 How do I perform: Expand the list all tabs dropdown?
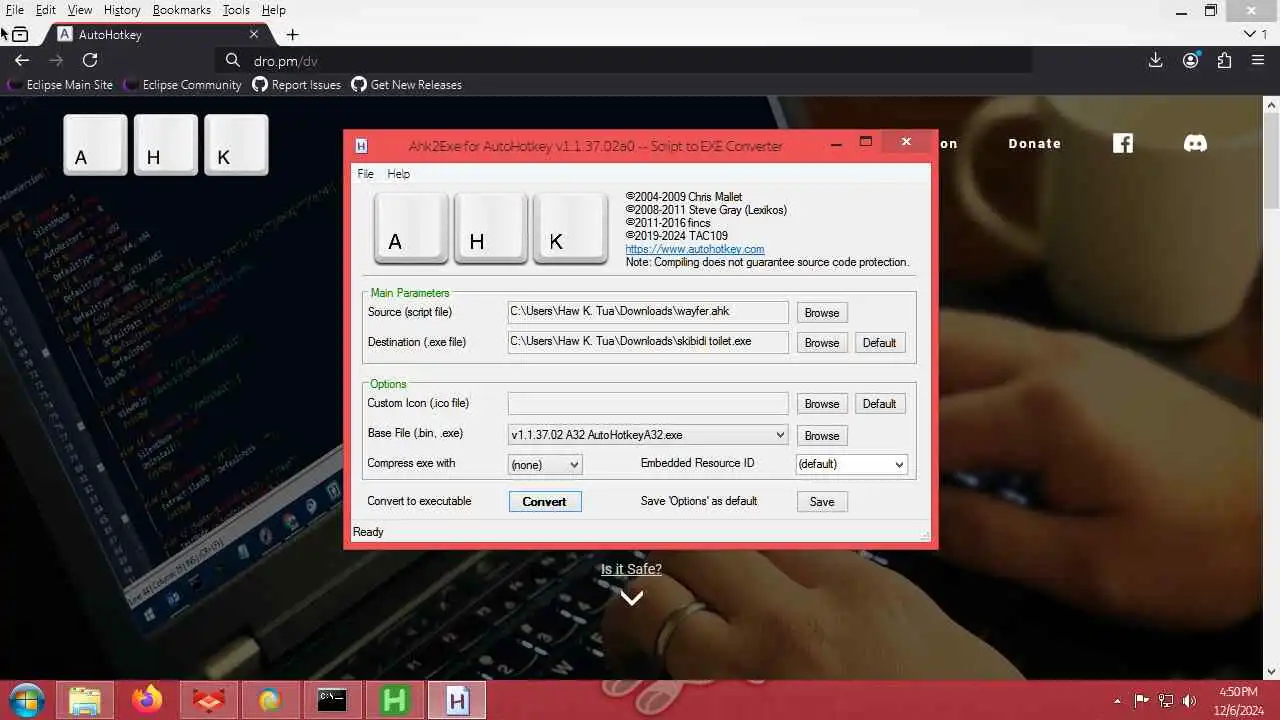point(1249,34)
